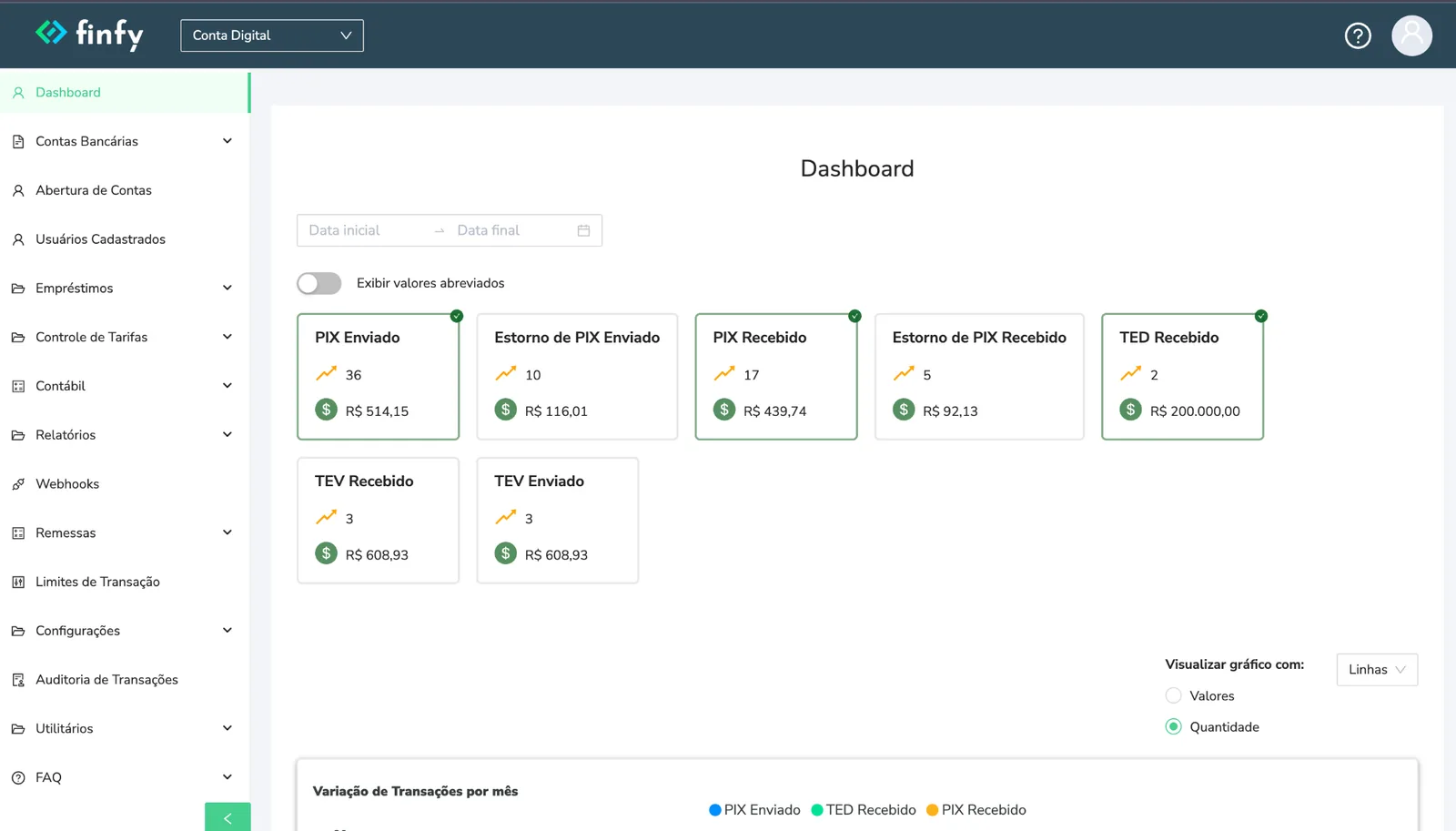Click the FAQ question circle icon
The height and width of the screenshot is (831, 1456).
(18, 777)
